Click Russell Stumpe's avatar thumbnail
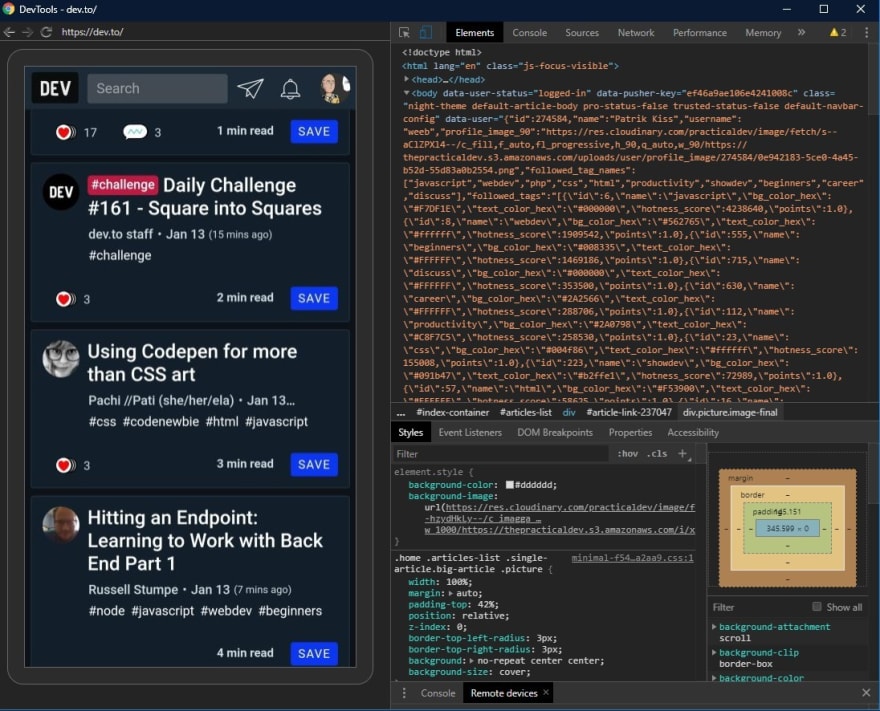 61,525
